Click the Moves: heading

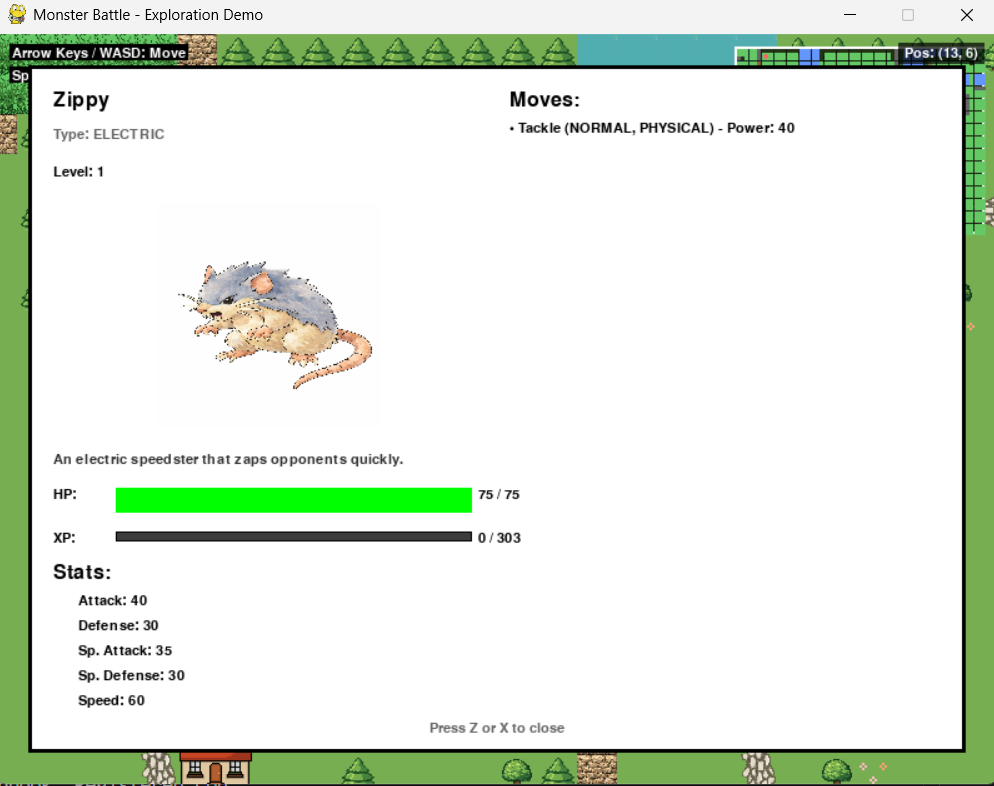click(545, 100)
